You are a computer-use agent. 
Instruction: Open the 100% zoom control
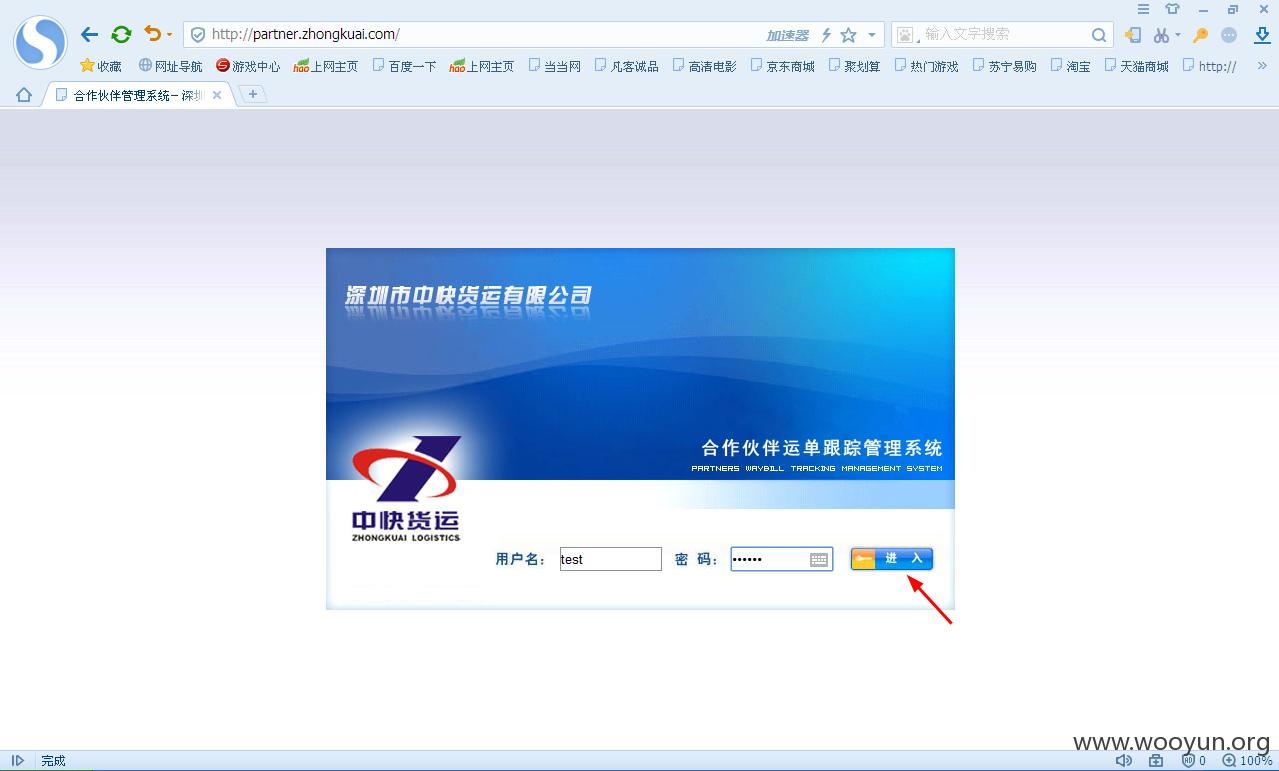coord(1248,761)
